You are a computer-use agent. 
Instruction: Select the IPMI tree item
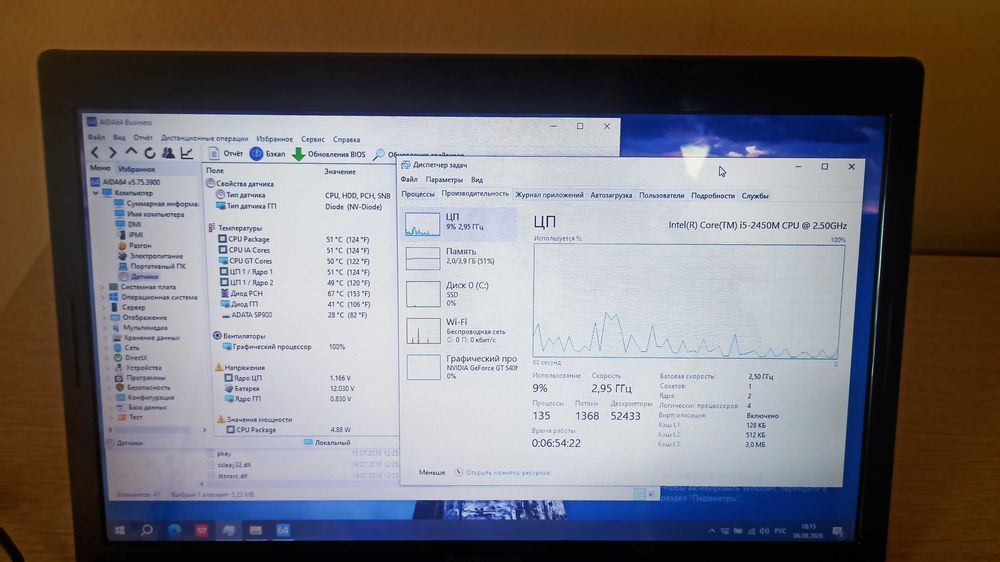(x=130, y=235)
